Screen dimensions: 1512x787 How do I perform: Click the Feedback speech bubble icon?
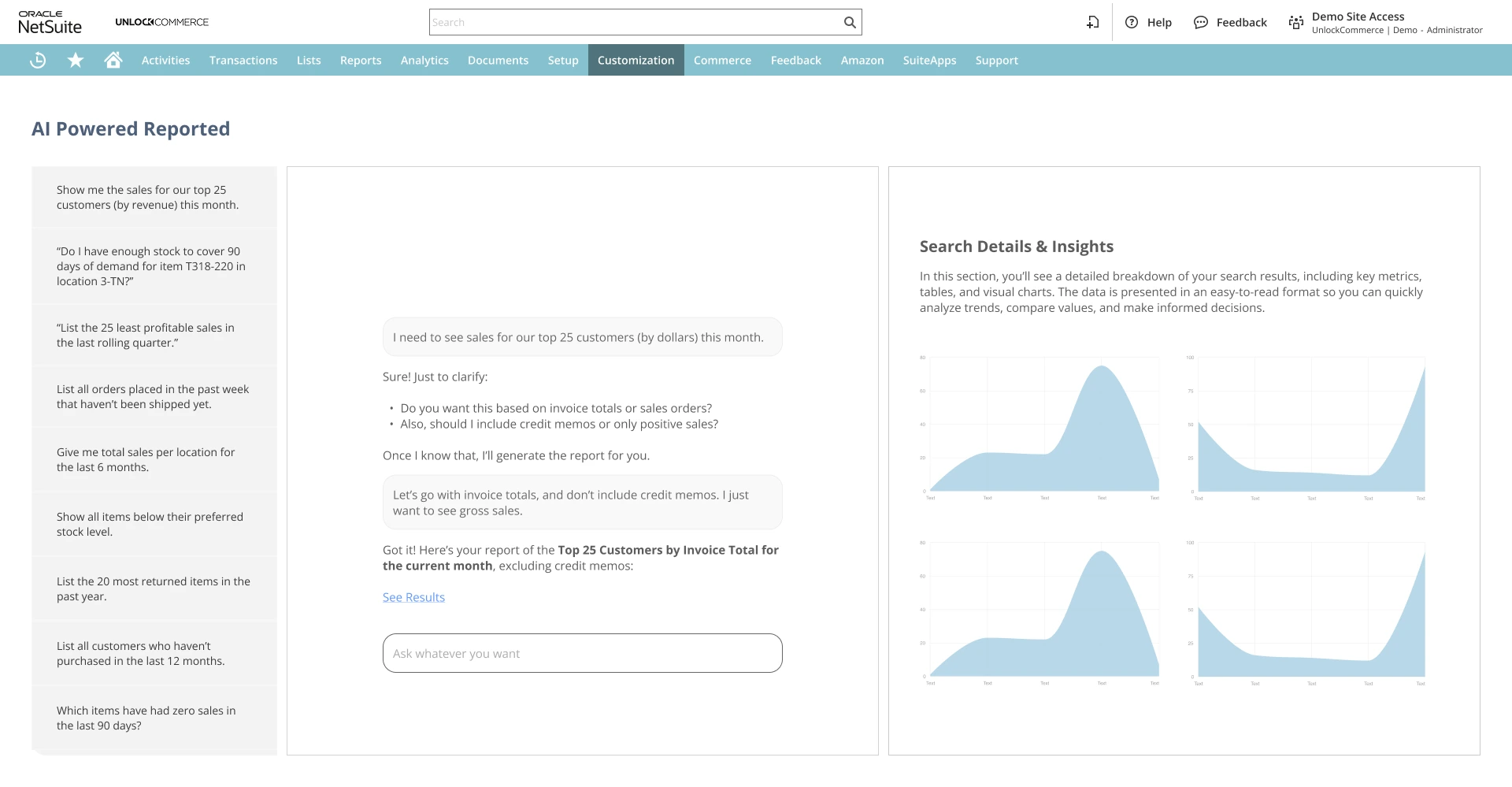coord(1200,23)
